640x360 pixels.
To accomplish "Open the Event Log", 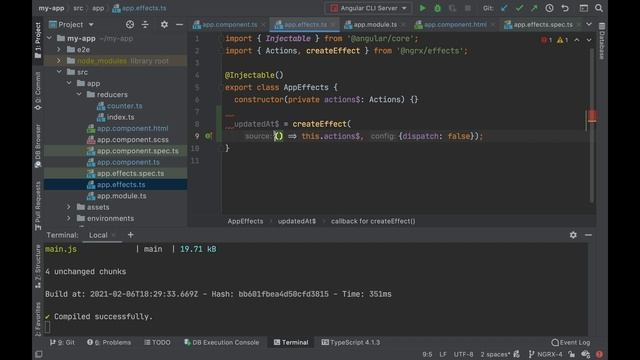I will click(571, 342).
